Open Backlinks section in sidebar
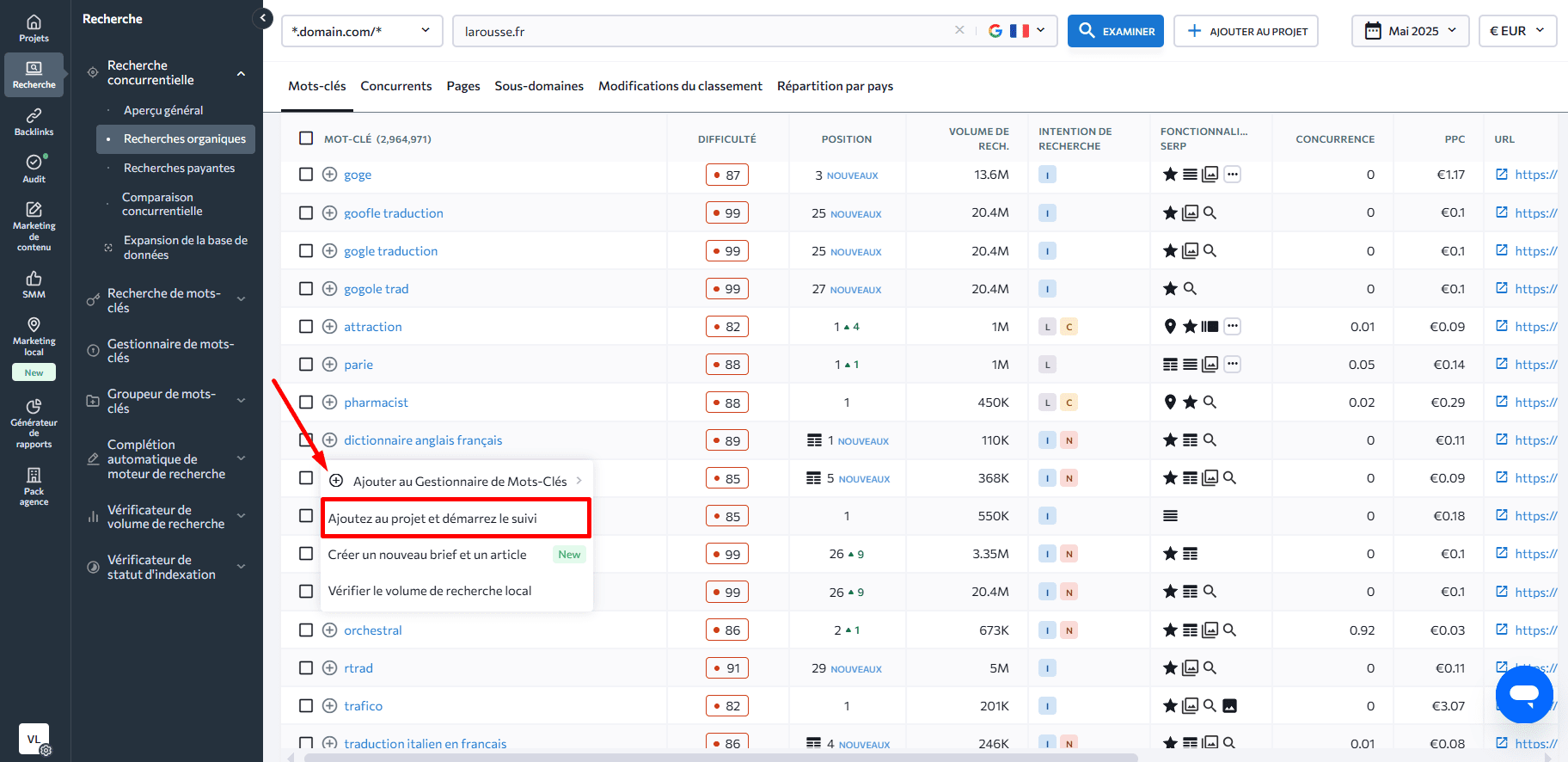1568x762 pixels. (x=34, y=122)
